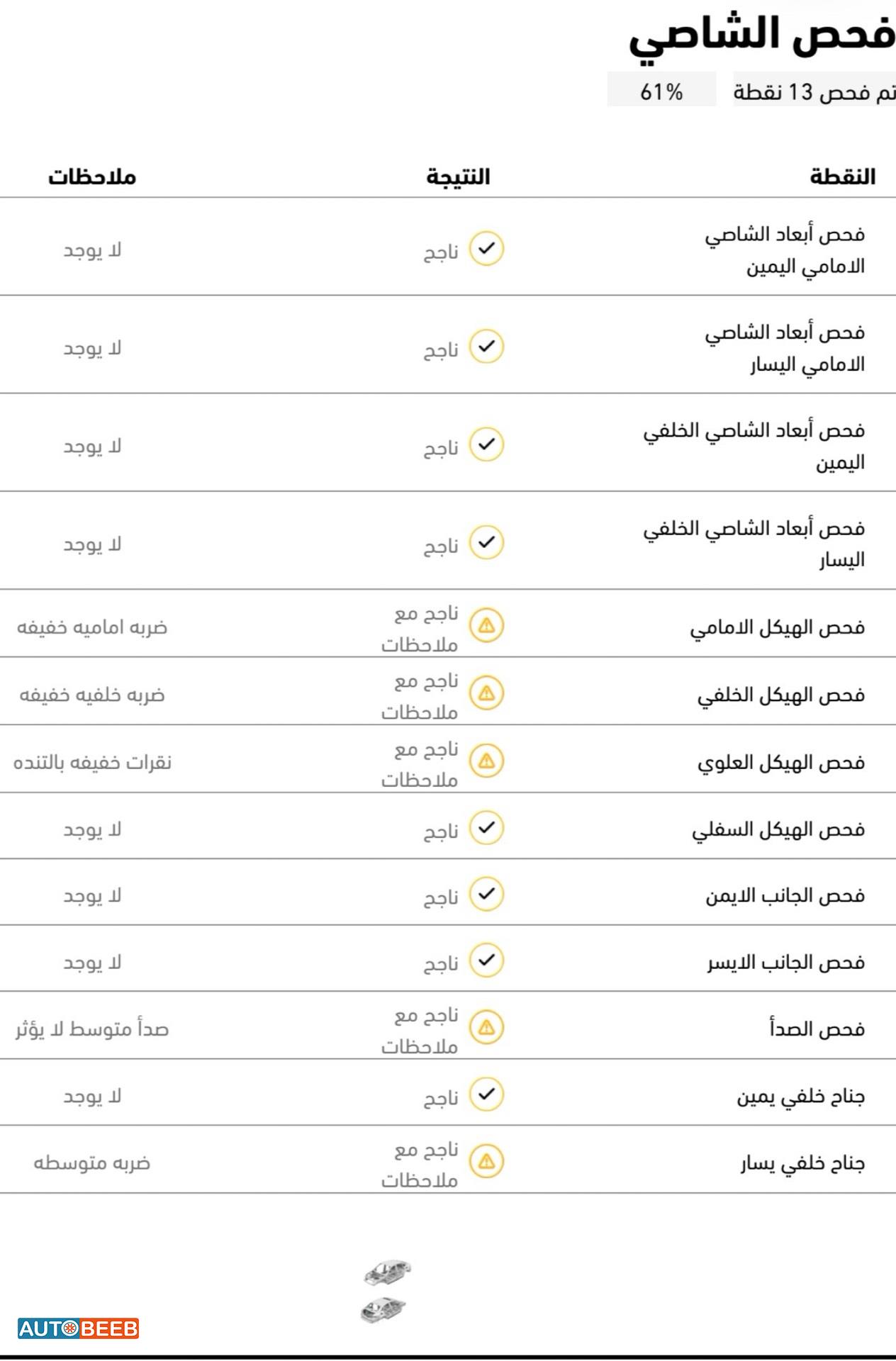Click the warning icon for فحص الهيكل الخلفي
The width and height of the screenshot is (896, 1361).
click(486, 693)
